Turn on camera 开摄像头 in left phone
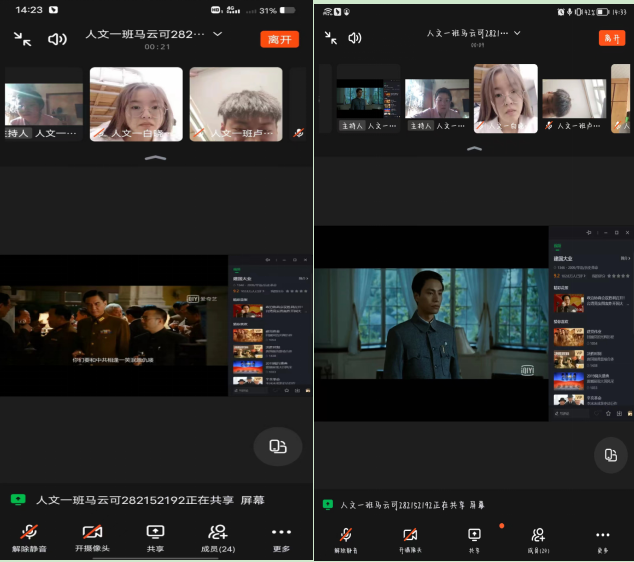The width and height of the screenshot is (634, 562). (x=92, y=539)
